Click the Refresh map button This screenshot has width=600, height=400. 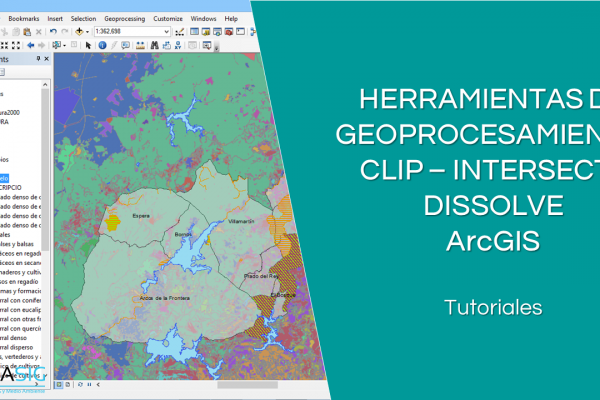pos(80,384)
